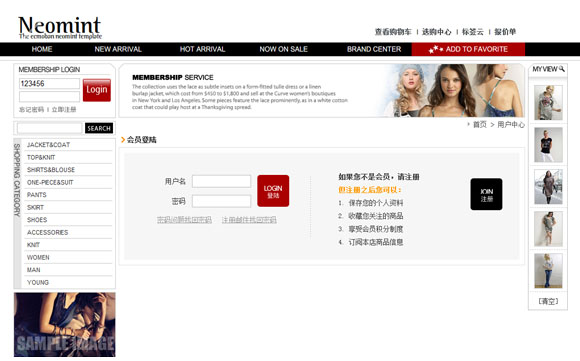Click the black SEARCH button
Viewport: 580px width, 361px height.
pyautogui.click(x=99, y=128)
